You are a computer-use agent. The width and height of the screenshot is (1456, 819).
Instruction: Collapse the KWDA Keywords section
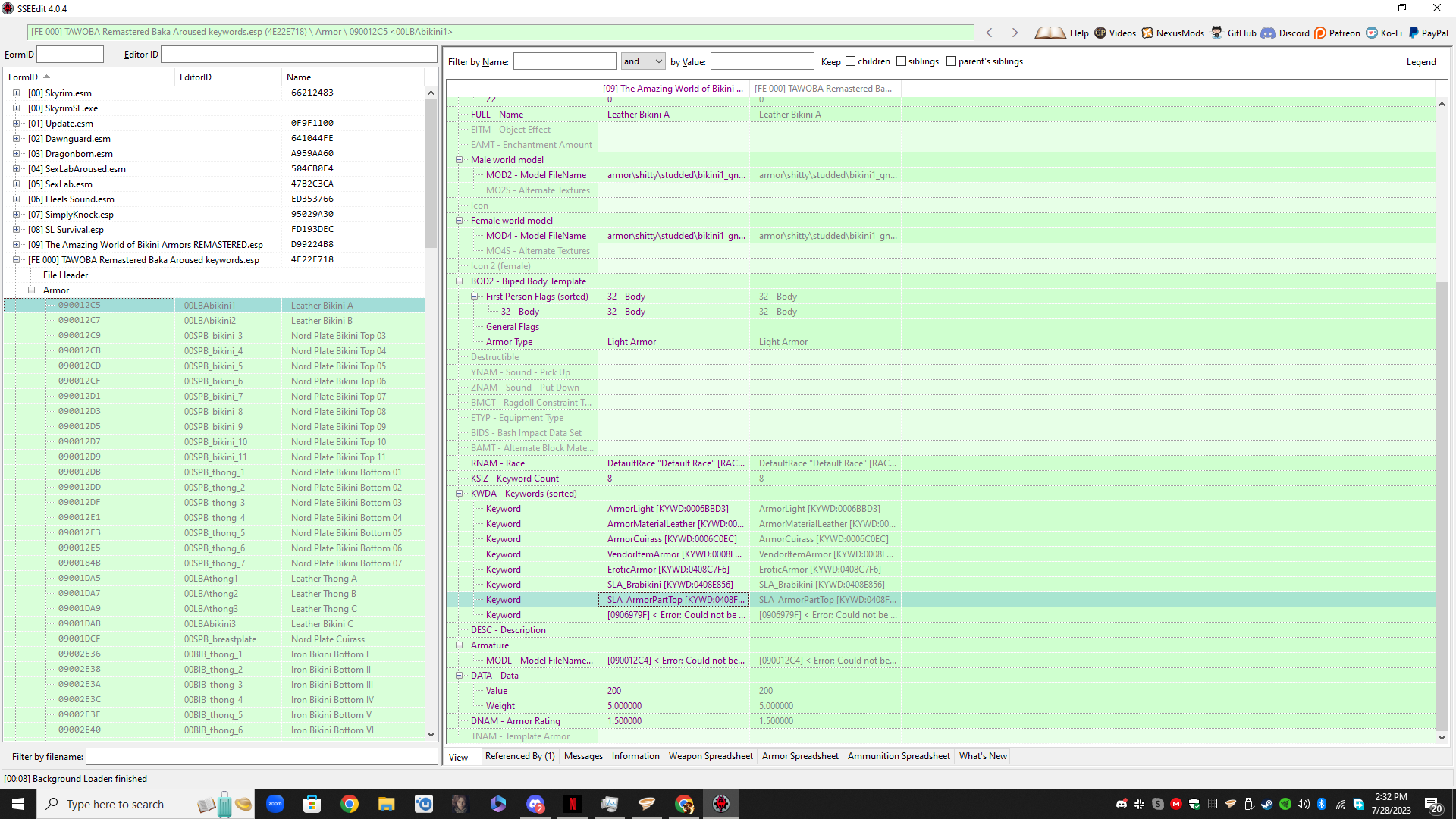tap(459, 494)
